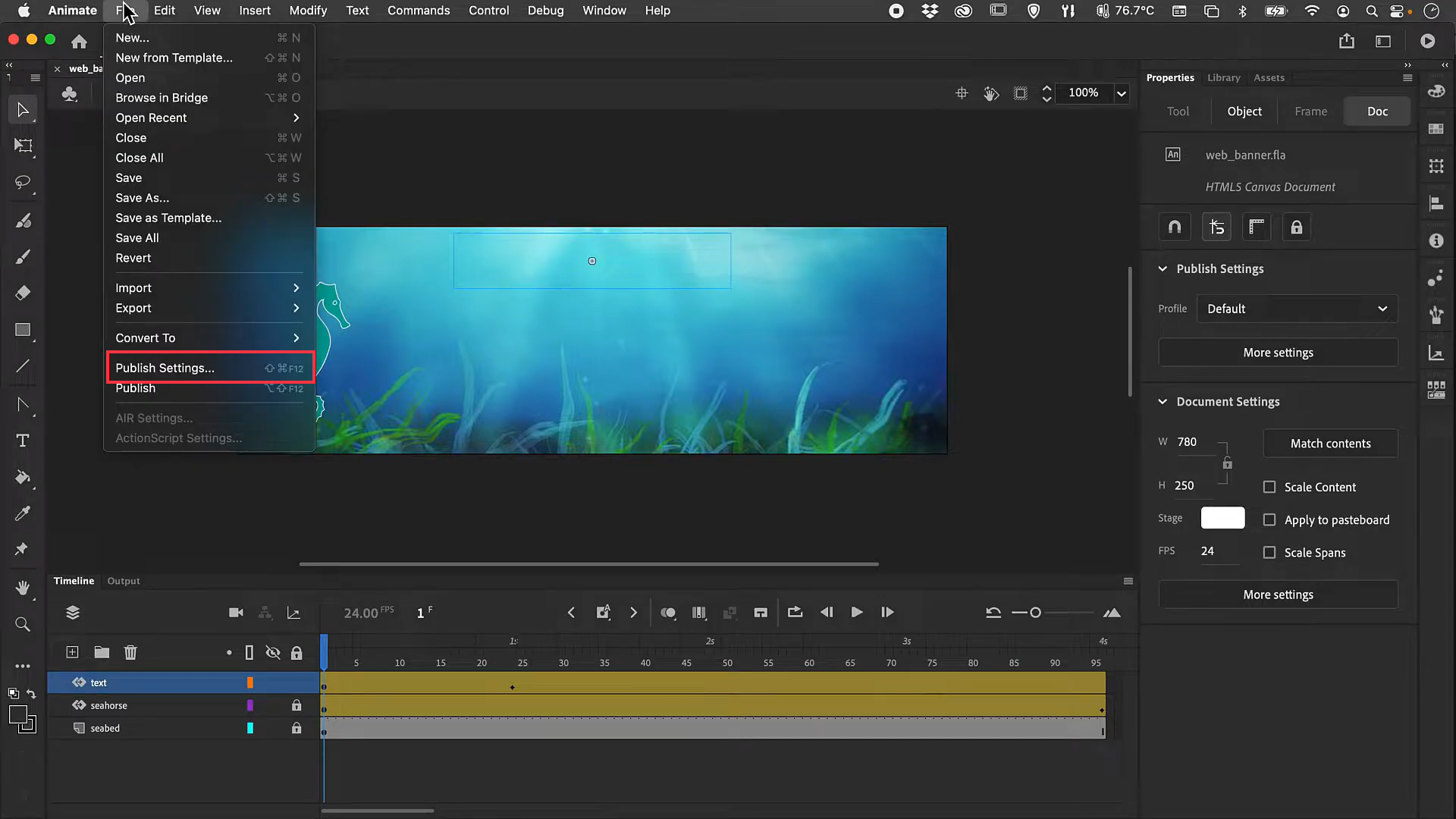
Task: Open the Swatches panel icon
Action: click(x=1436, y=128)
